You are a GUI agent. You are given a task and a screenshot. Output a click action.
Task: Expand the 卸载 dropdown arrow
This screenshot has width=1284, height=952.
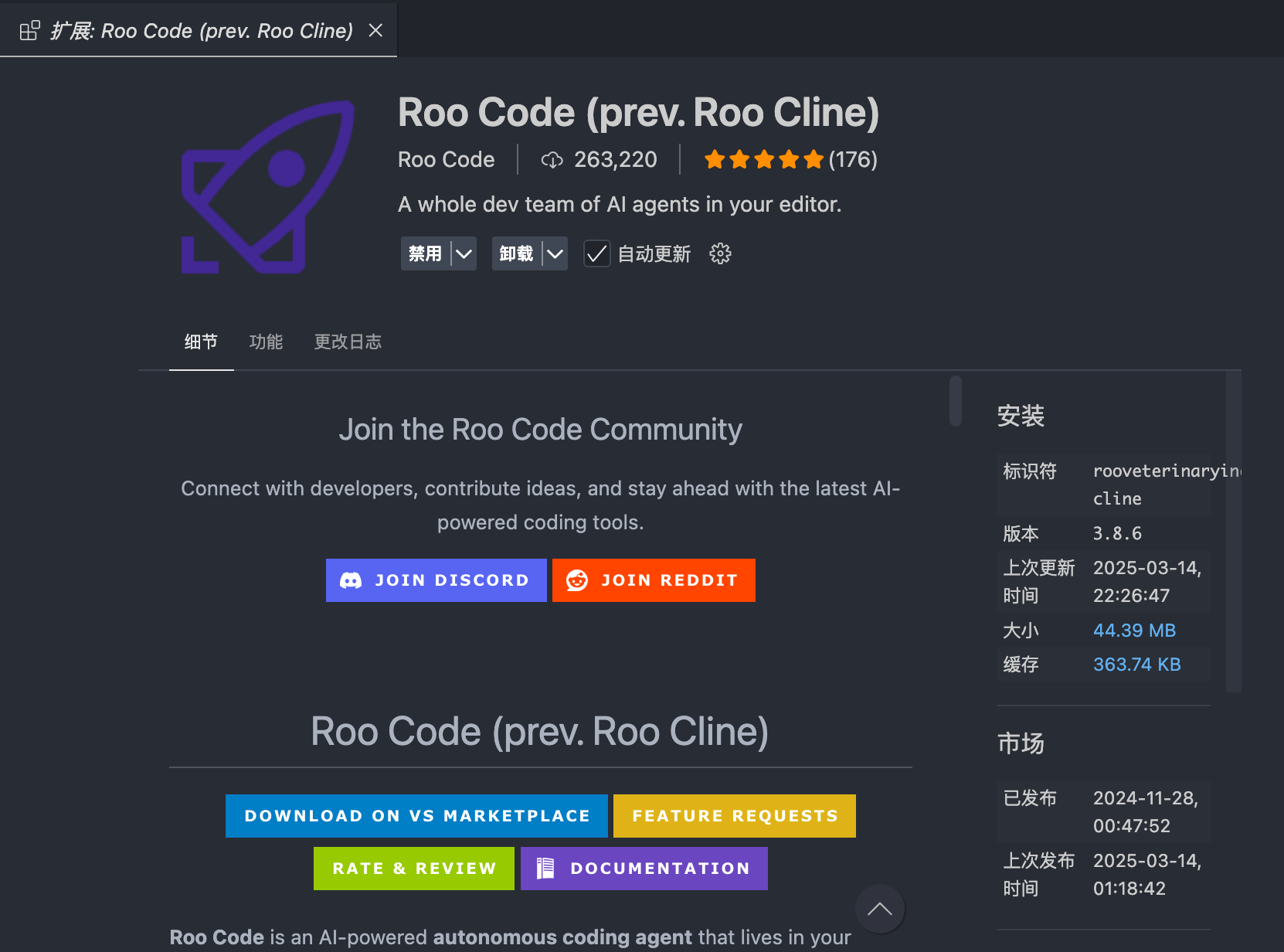pyautogui.click(x=555, y=253)
